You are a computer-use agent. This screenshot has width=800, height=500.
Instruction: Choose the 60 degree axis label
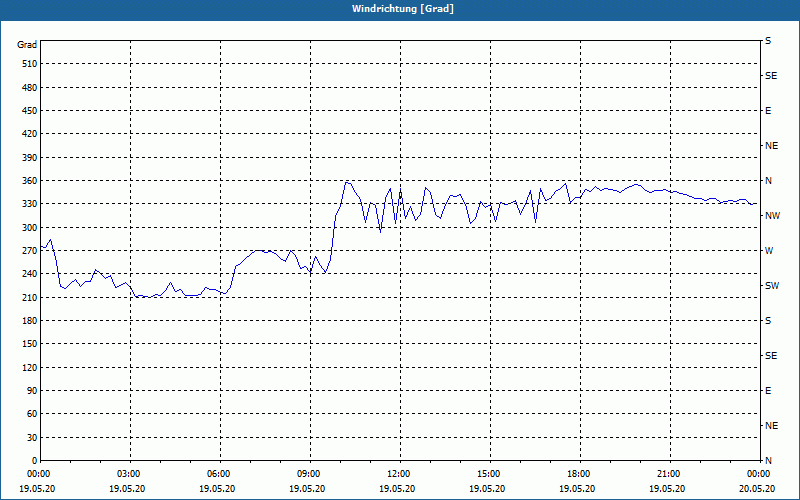(x=32, y=414)
